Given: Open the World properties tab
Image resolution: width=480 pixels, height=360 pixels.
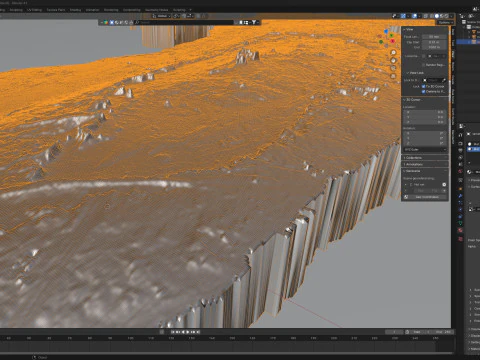Looking at the screenshot, I should (460, 171).
